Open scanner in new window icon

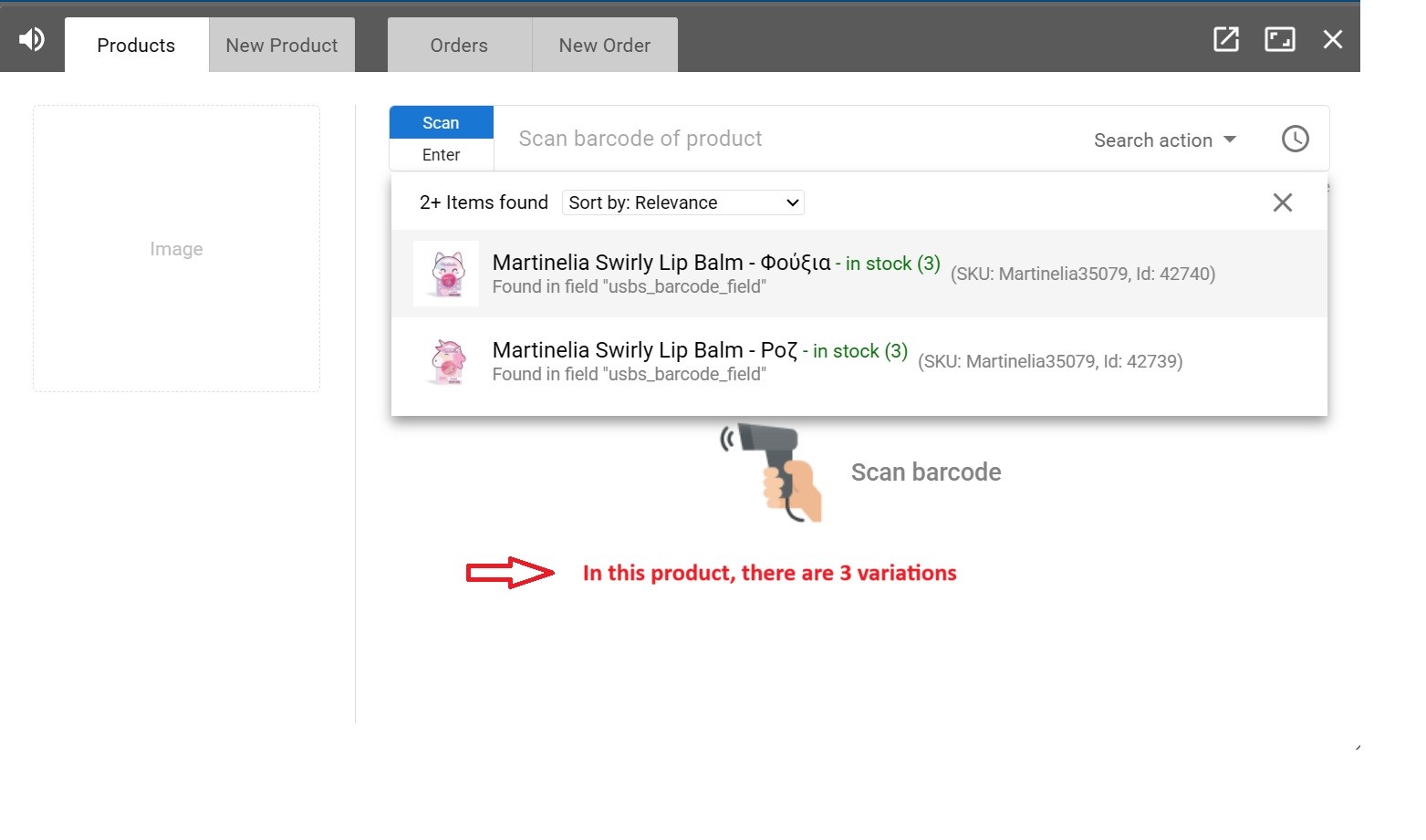[x=1225, y=39]
